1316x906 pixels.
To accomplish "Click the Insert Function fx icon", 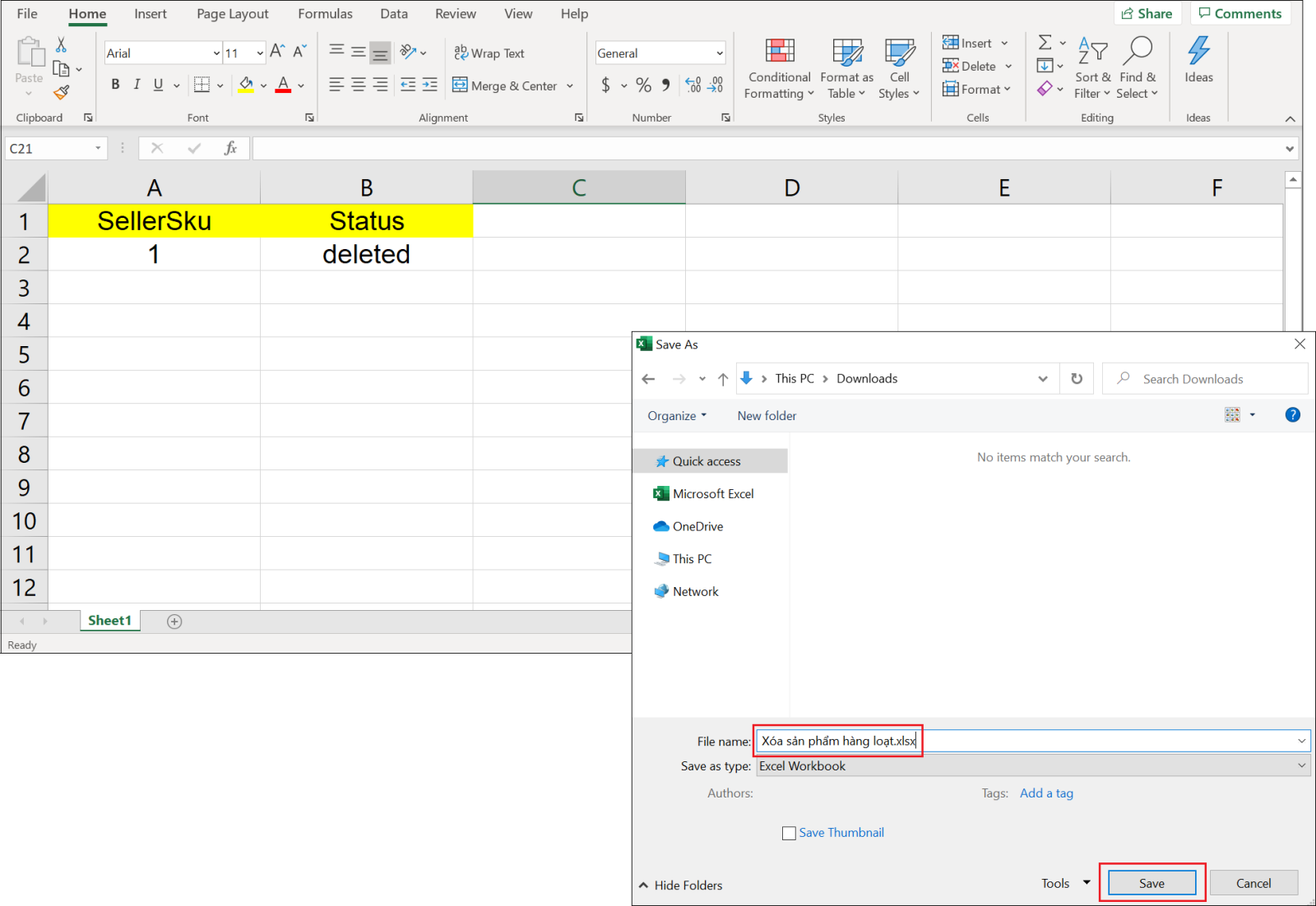I will (x=230, y=148).
